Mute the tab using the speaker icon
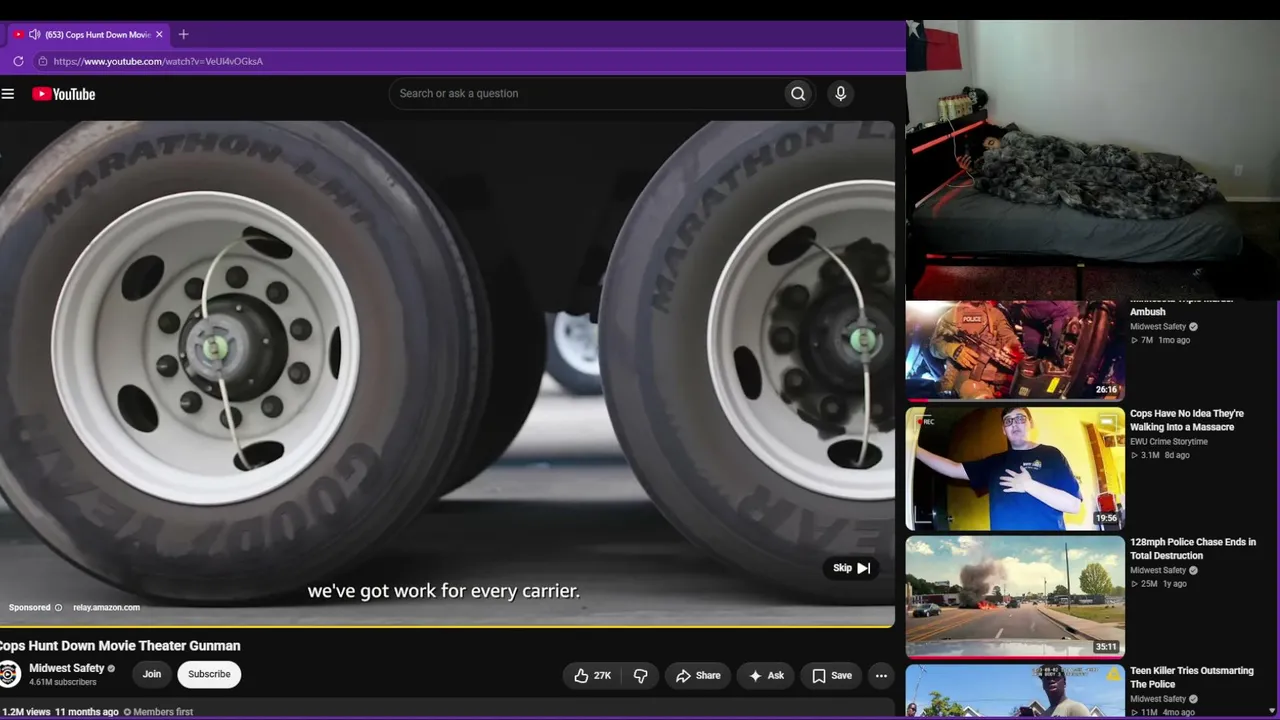The image size is (1280, 720). (x=34, y=34)
